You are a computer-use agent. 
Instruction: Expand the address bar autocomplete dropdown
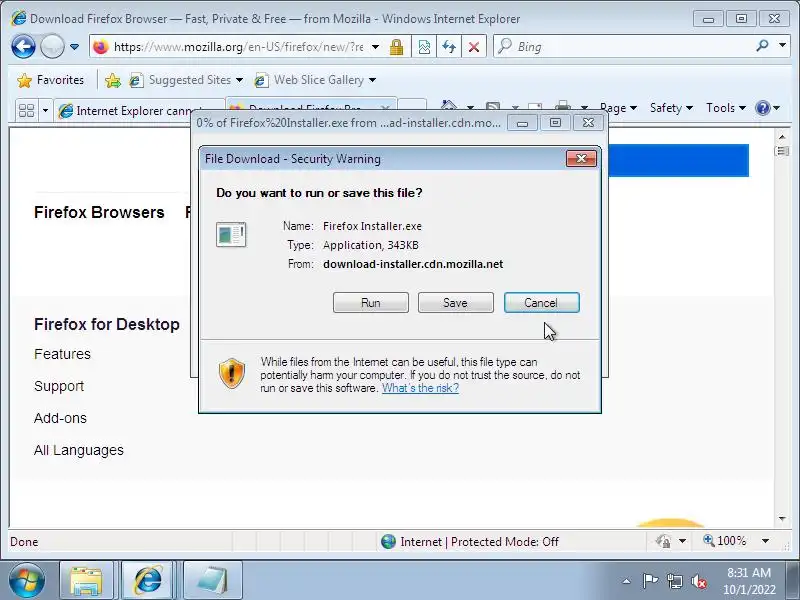click(376, 47)
